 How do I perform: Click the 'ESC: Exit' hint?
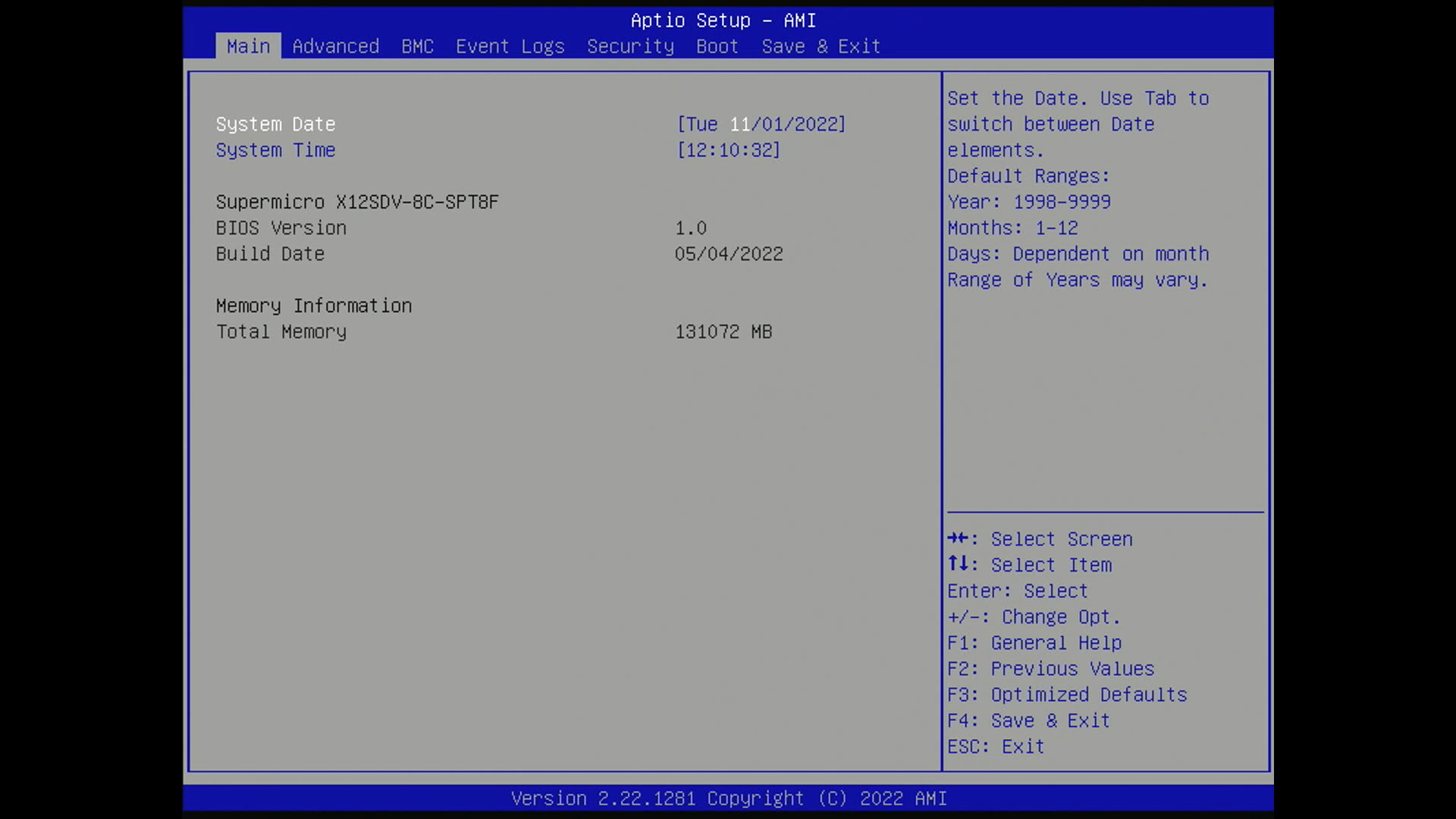tap(996, 747)
